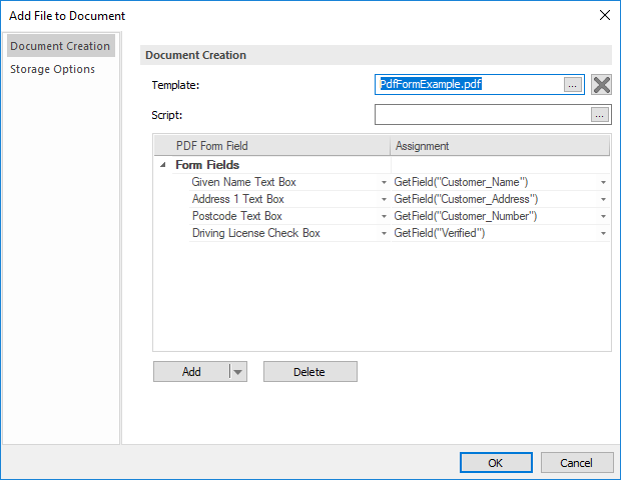Image resolution: width=621 pixels, height=480 pixels.
Task: Open the Address 1 Text Box field dropdown
Action: [384, 199]
